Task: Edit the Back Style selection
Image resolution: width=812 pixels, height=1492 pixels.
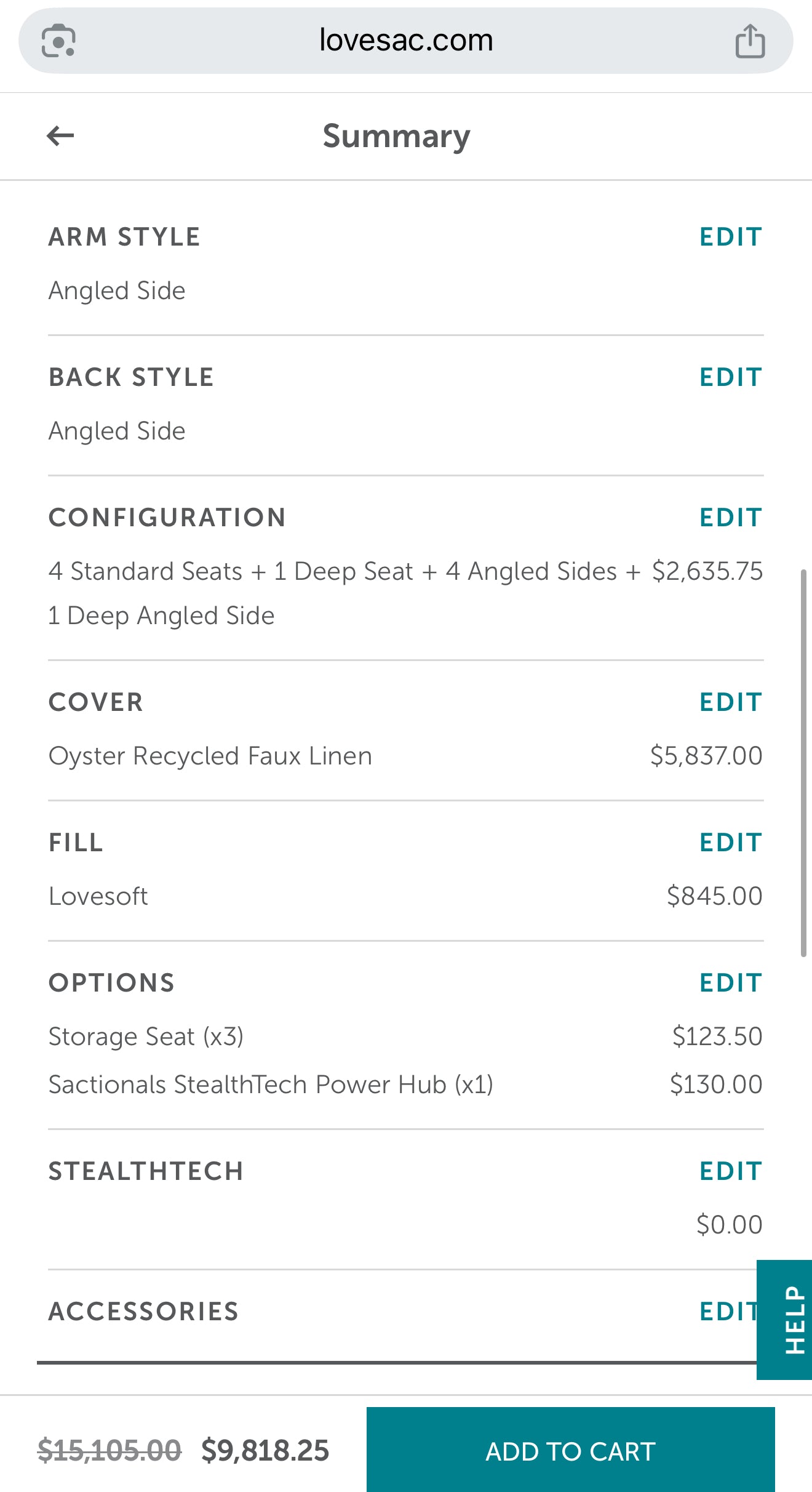Action: (x=731, y=377)
